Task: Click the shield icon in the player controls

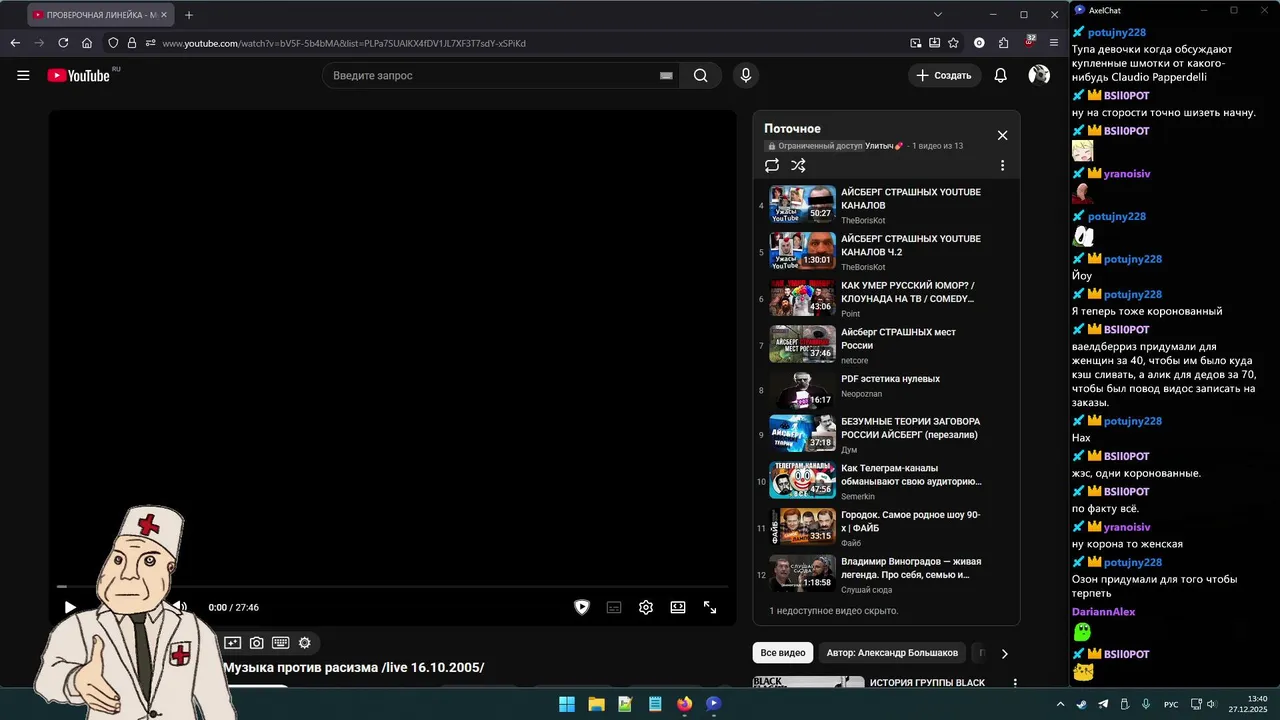Action: tap(582, 607)
